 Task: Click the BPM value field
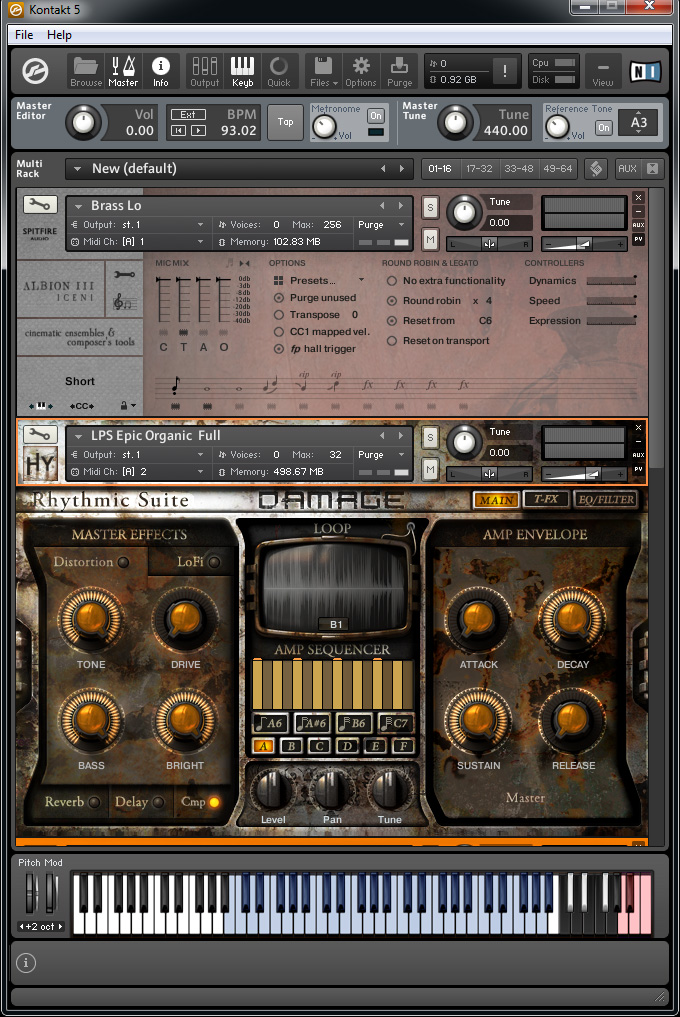[x=238, y=130]
